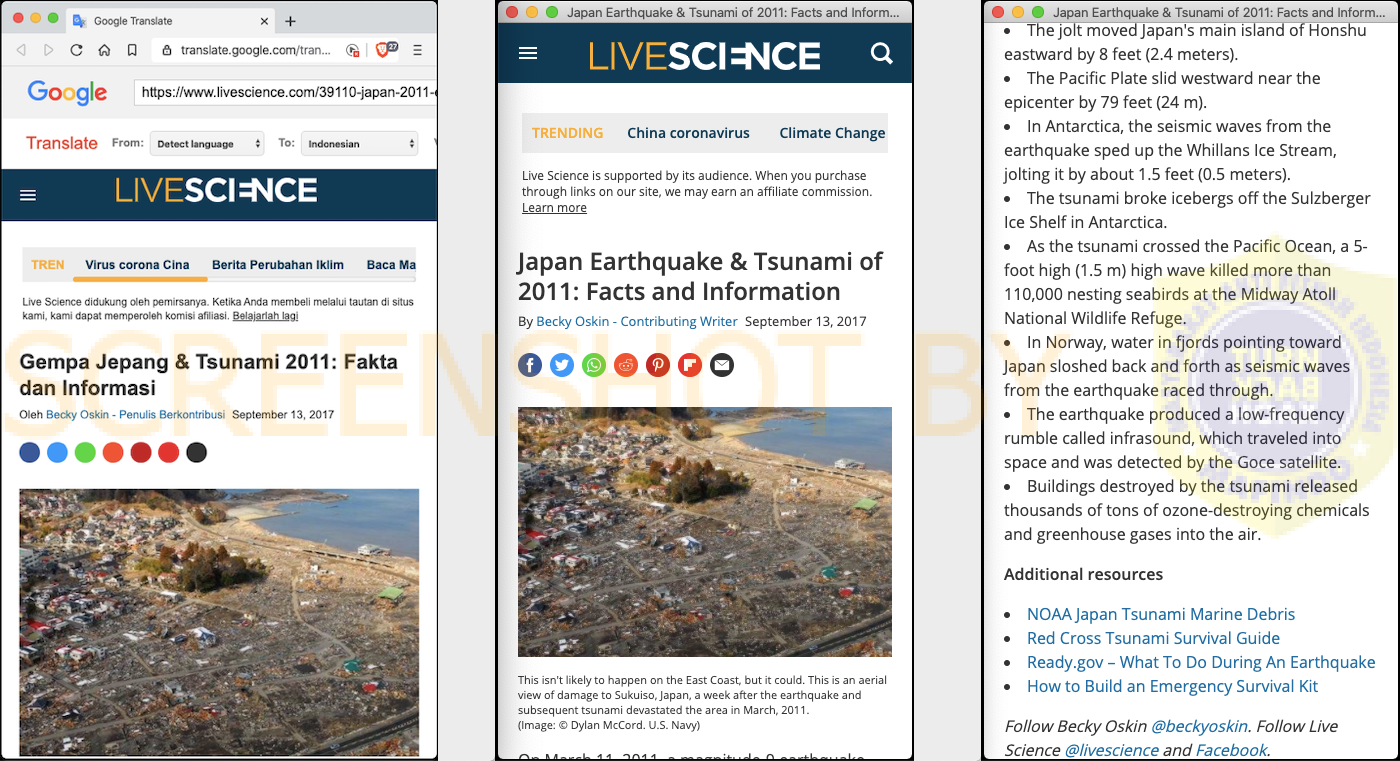
Task: Open a new browser tab
Action: point(290,21)
